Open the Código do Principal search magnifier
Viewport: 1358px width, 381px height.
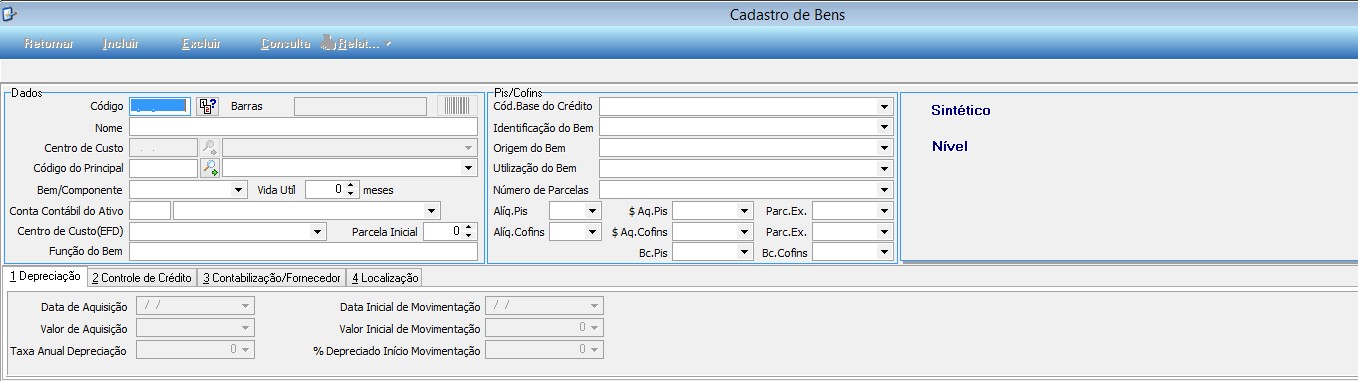(x=209, y=168)
